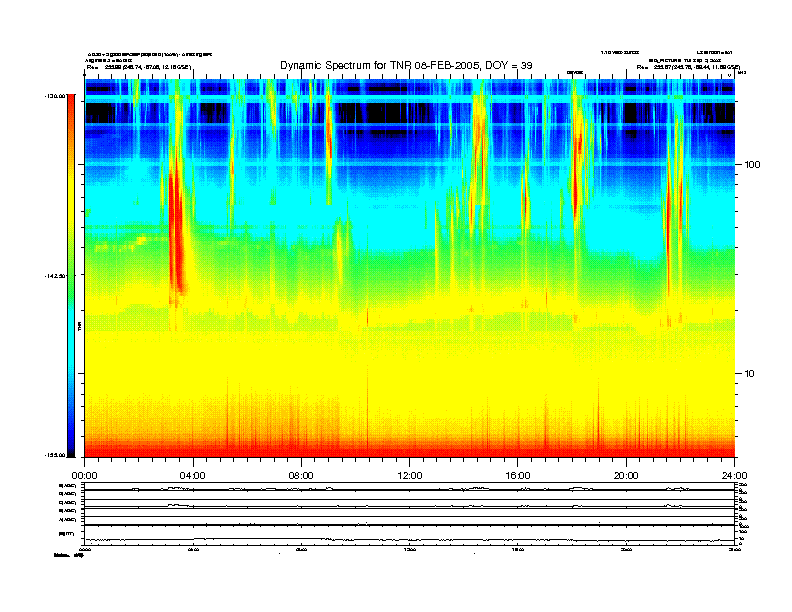Click the large red burst near 03:30
Image resolution: width=792 pixels, height=612 pixels.
[176, 232]
